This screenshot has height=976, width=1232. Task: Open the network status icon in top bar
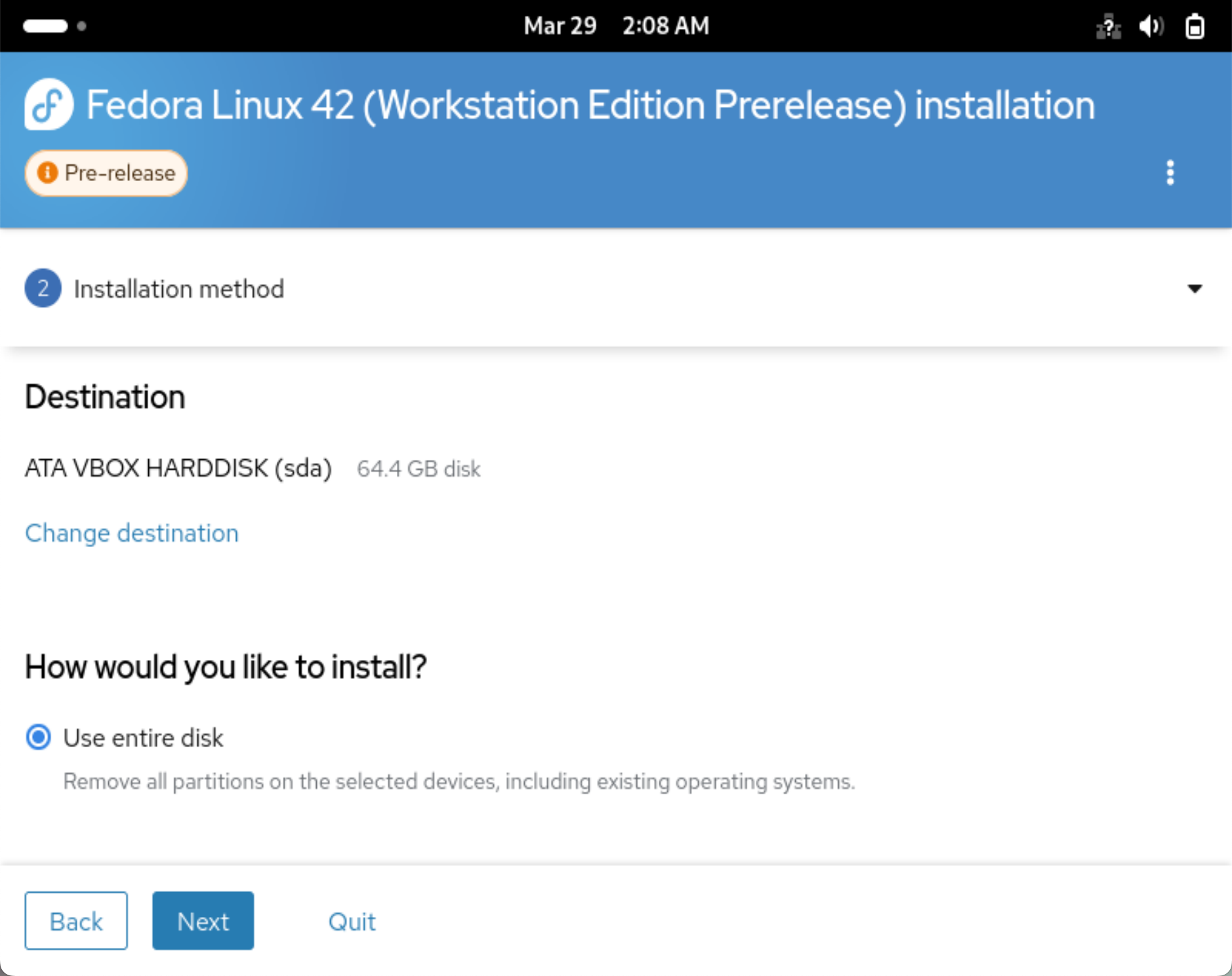[x=1108, y=27]
